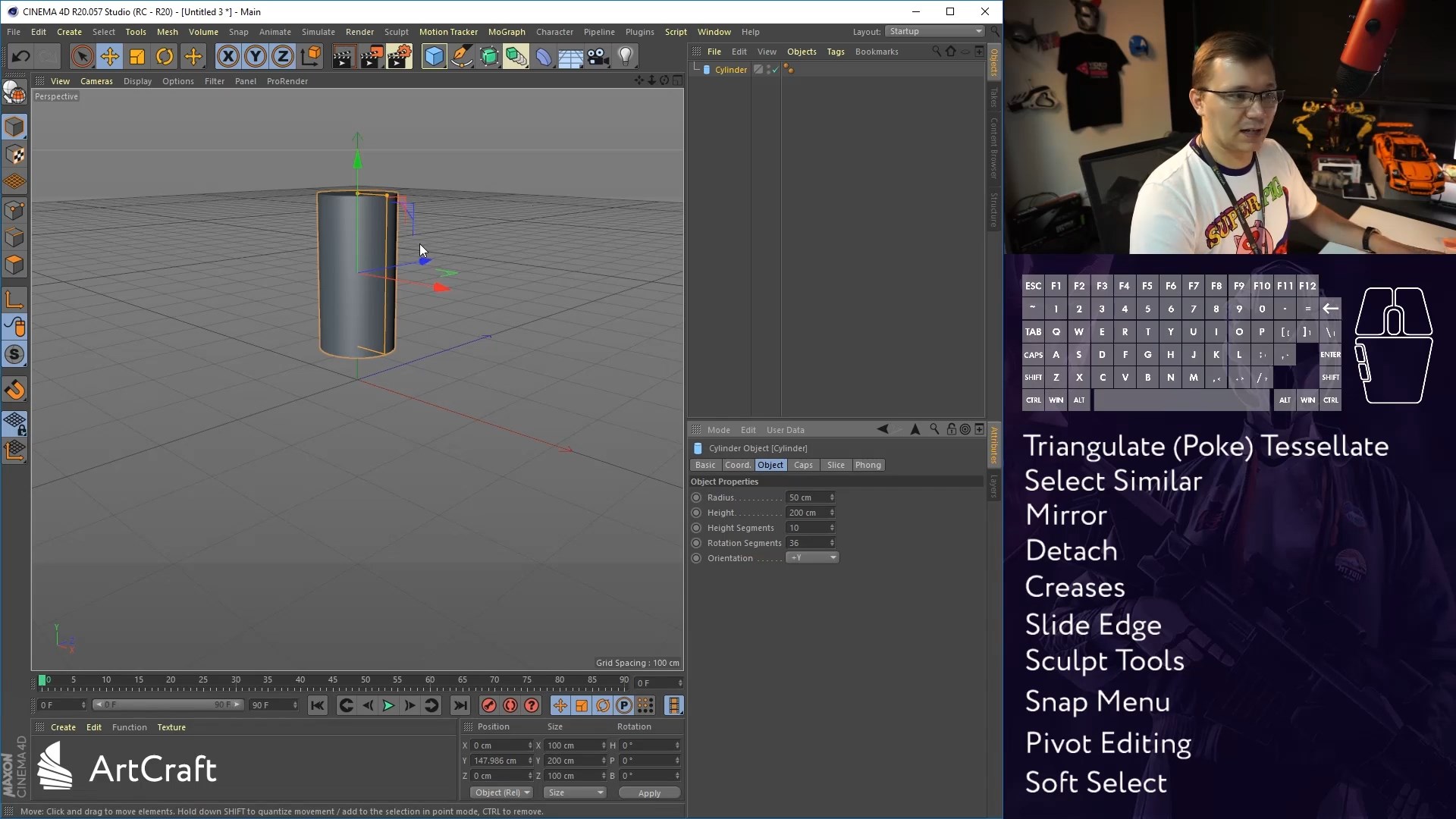Screen dimensions: 1456x819
Task: Select the Scale tool icon
Action: 137,57
